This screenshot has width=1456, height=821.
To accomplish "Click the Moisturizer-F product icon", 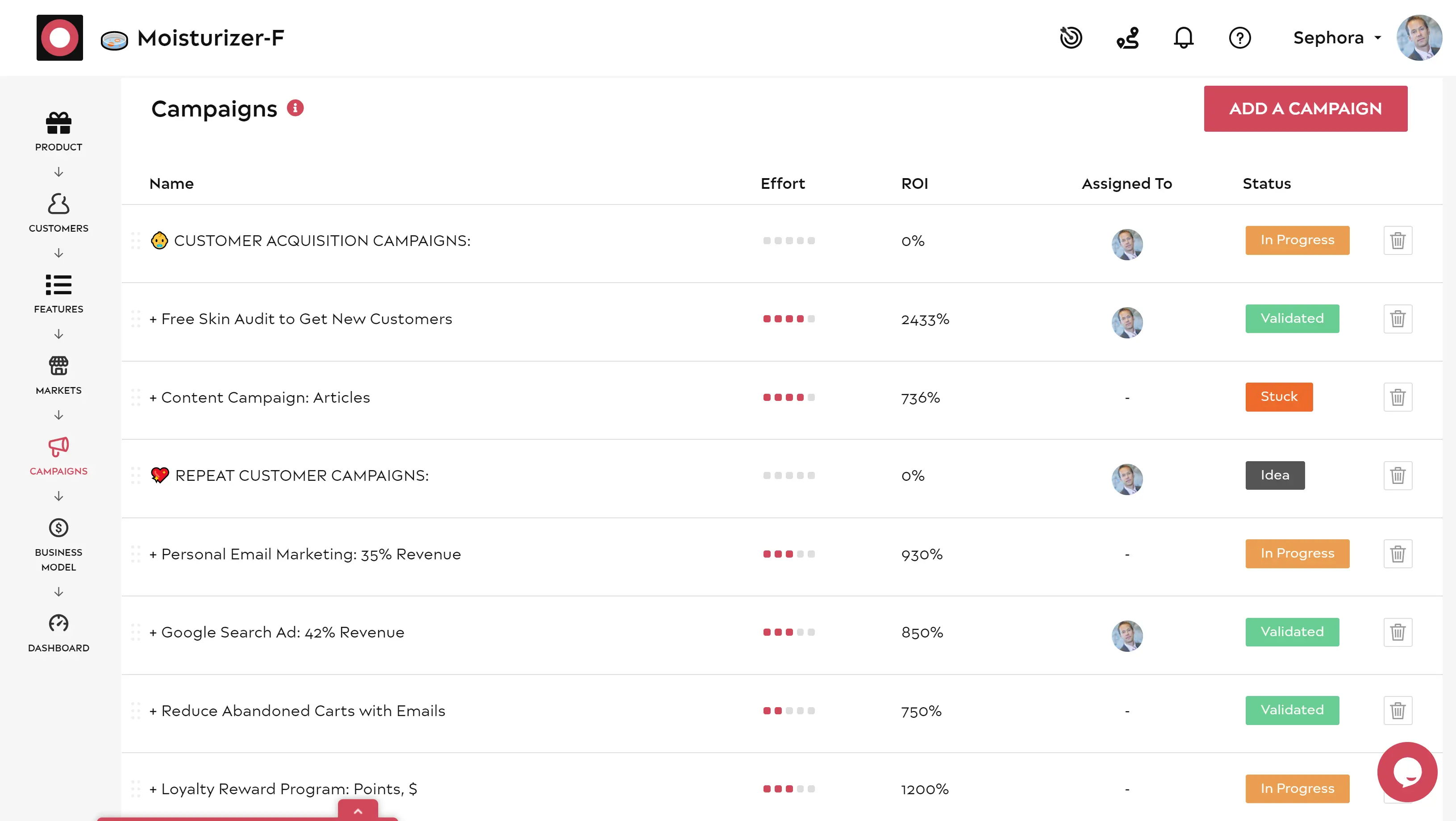I will (114, 40).
